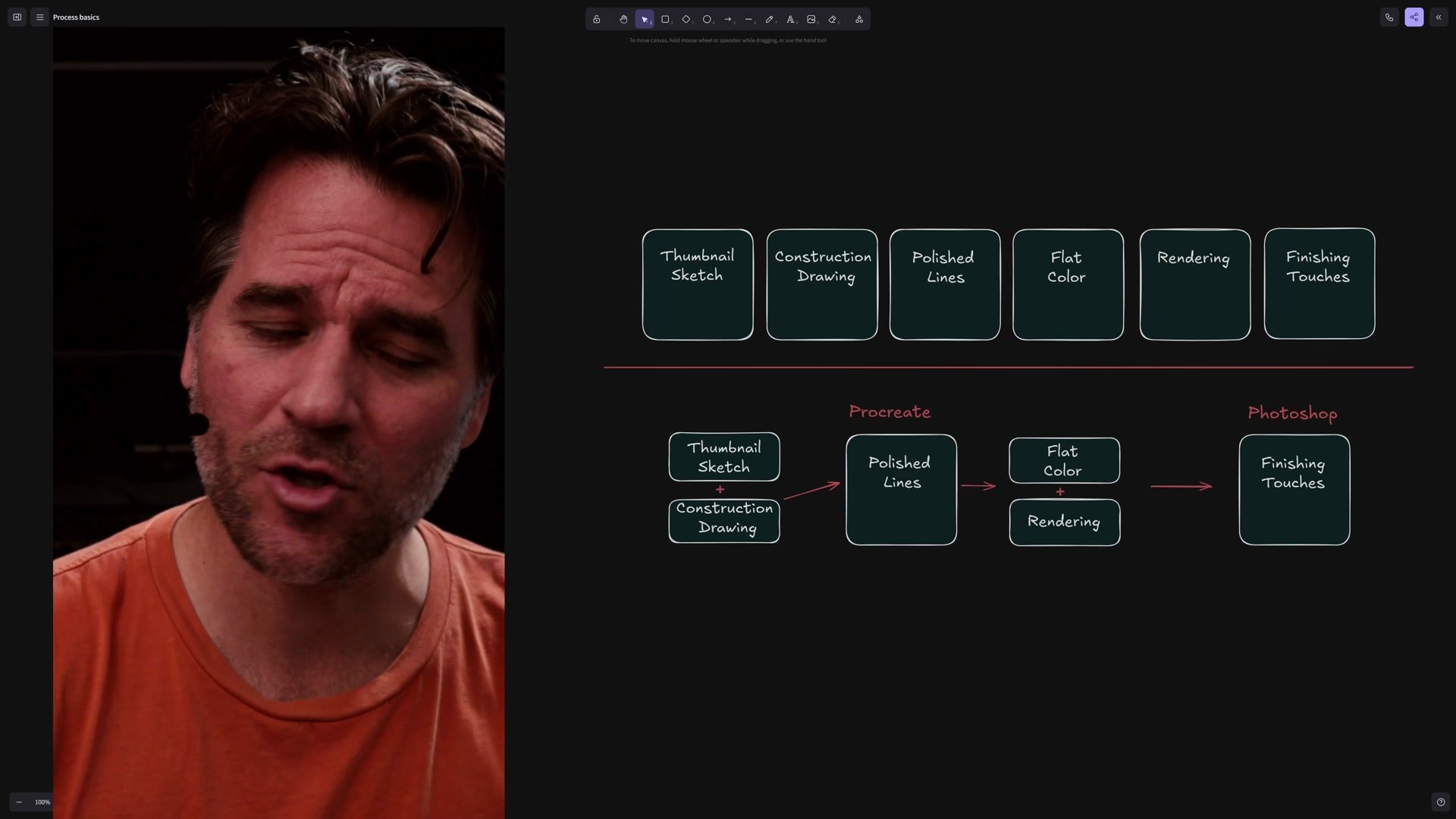This screenshot has width=1456, height=819.
Task: Pick the Arrow tool
Action: point(727,19)
